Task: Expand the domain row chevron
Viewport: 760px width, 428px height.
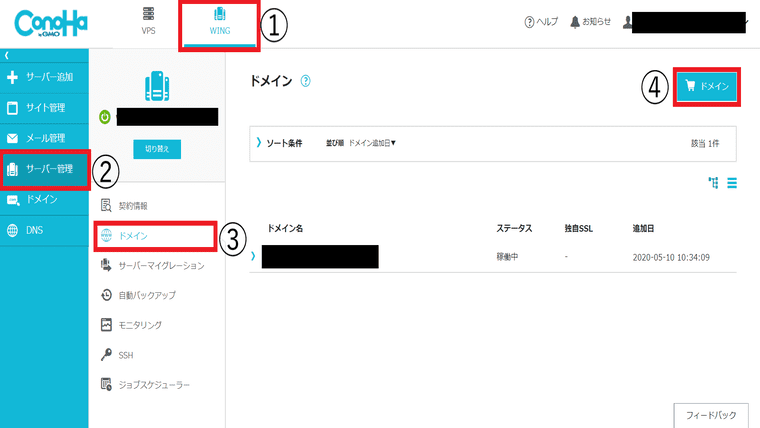Action: 253,256
